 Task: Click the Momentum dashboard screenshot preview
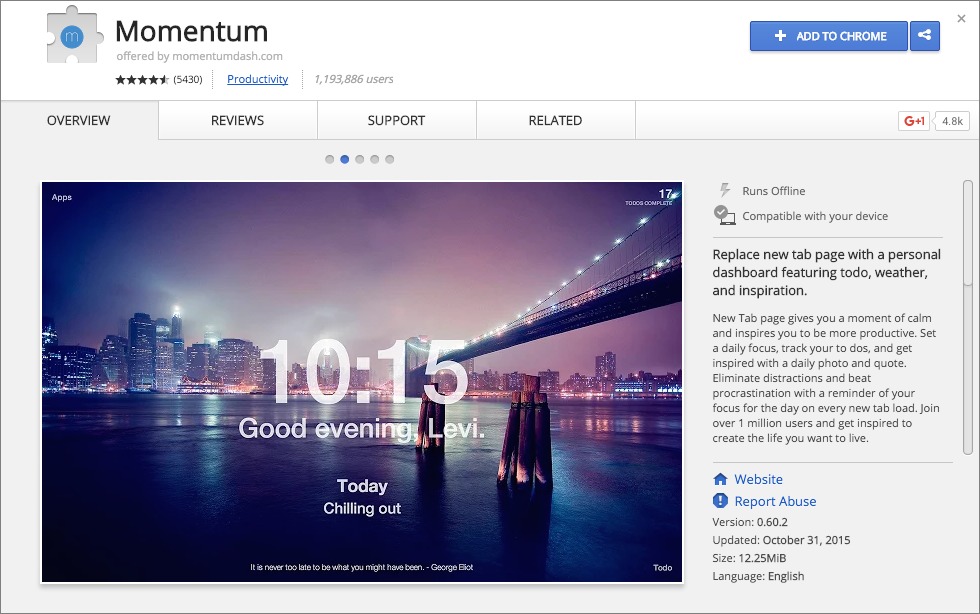coord(362,382)
